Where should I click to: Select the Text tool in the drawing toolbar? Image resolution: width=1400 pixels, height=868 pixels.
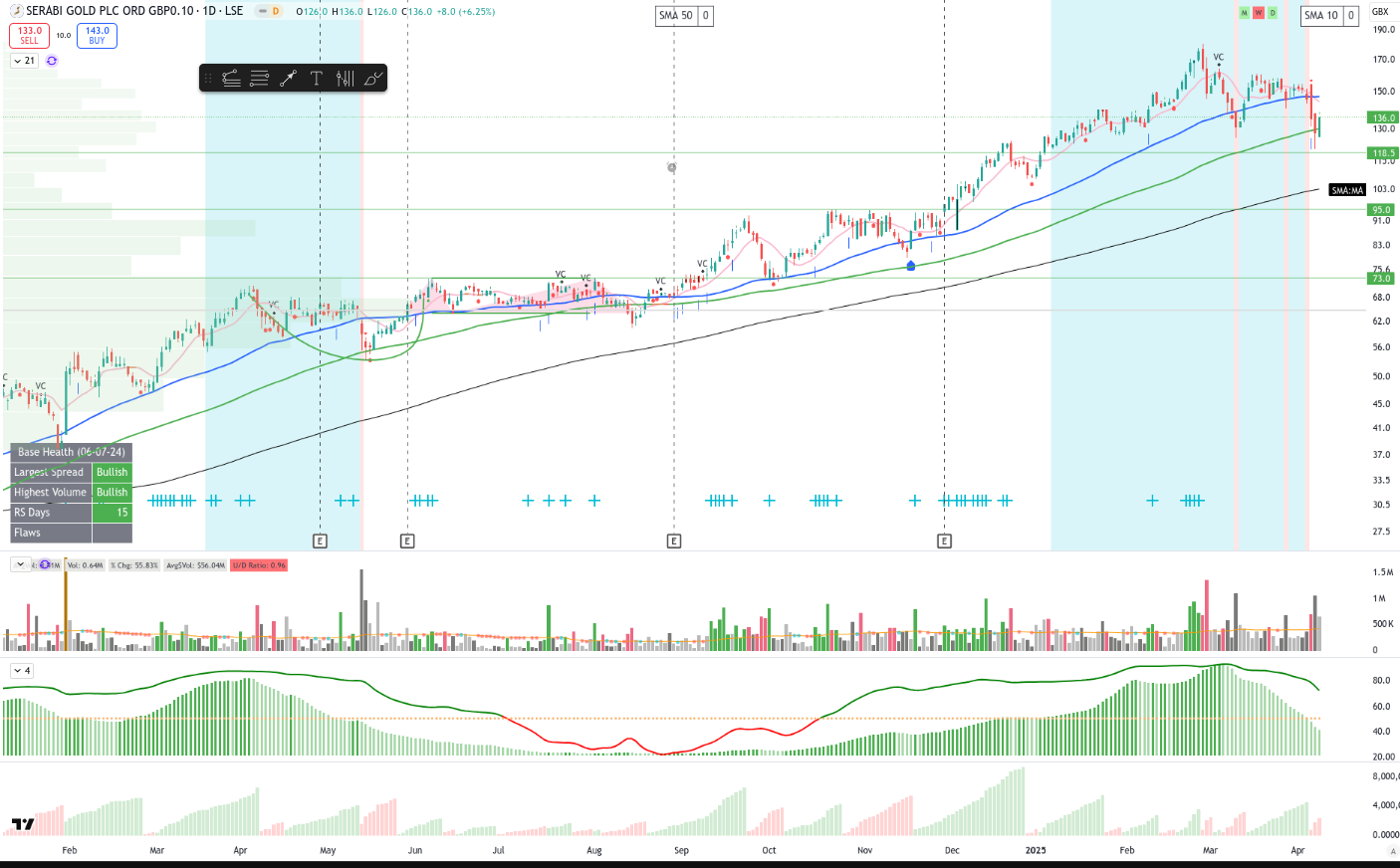coord(316,79)
